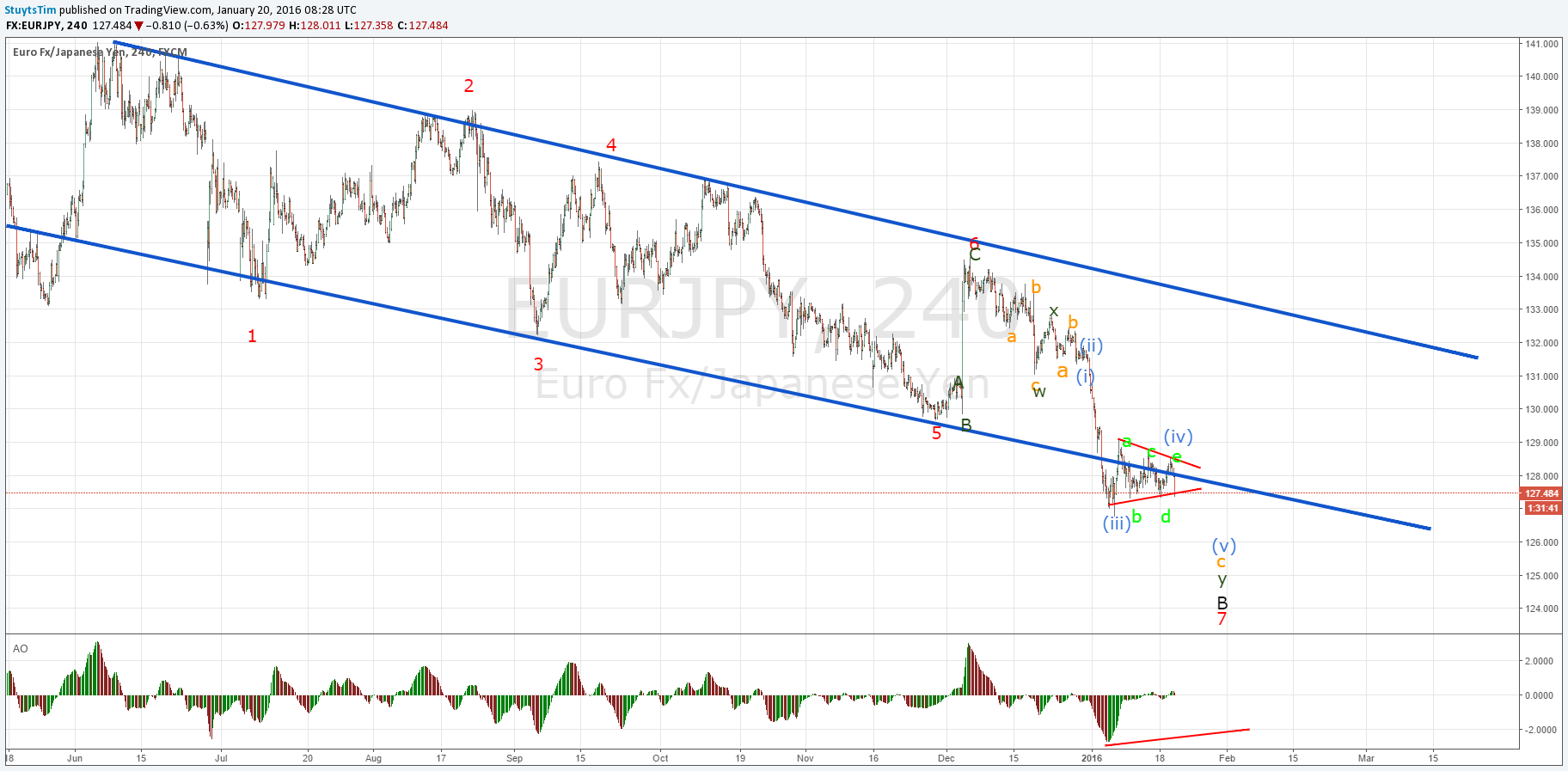Click the Mar label on time axis
The height and width of the screenshot is (771, 1568).
coord(1366,758)
